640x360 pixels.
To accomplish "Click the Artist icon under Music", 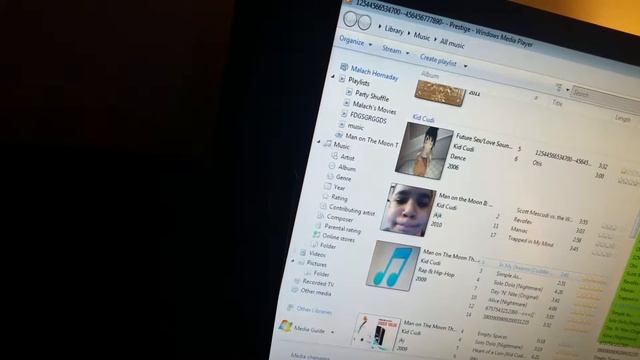I will [335, 156].
